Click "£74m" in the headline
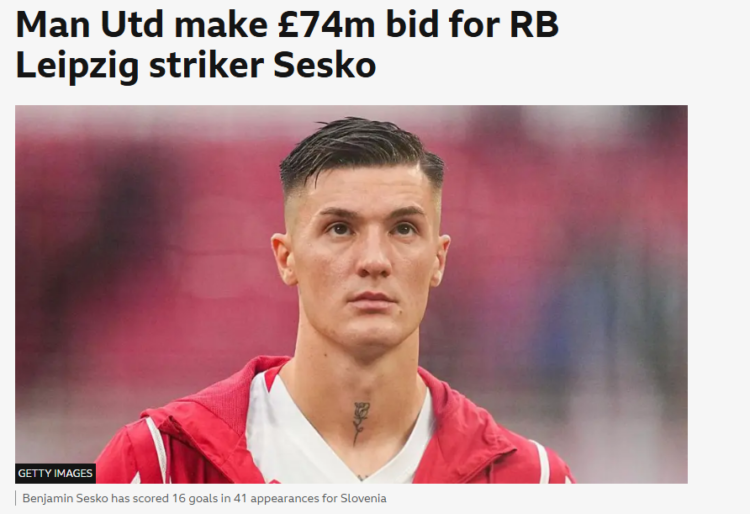 click(326, 24)
